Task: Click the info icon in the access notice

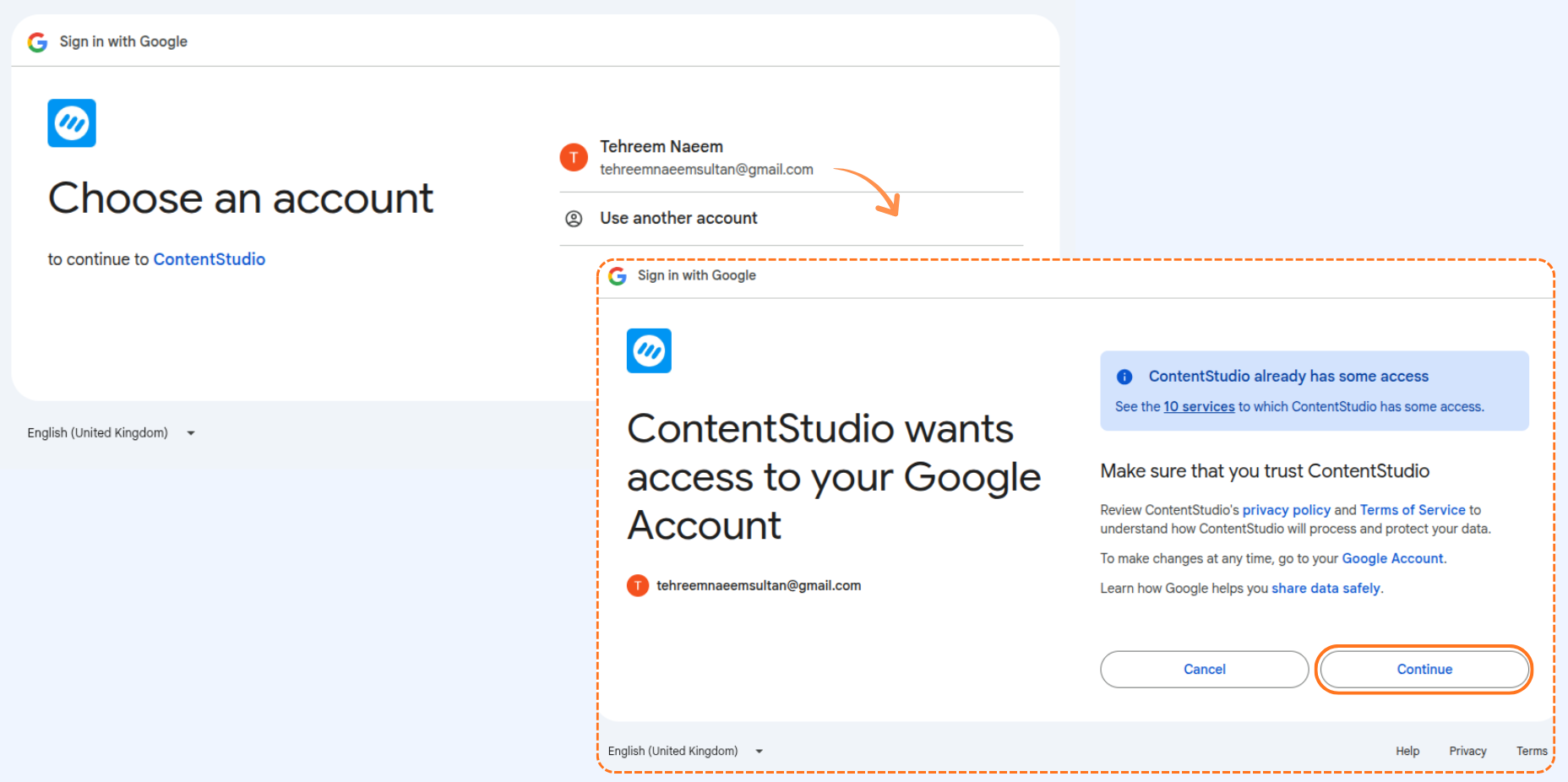Action: click(x=1124, y=377)
